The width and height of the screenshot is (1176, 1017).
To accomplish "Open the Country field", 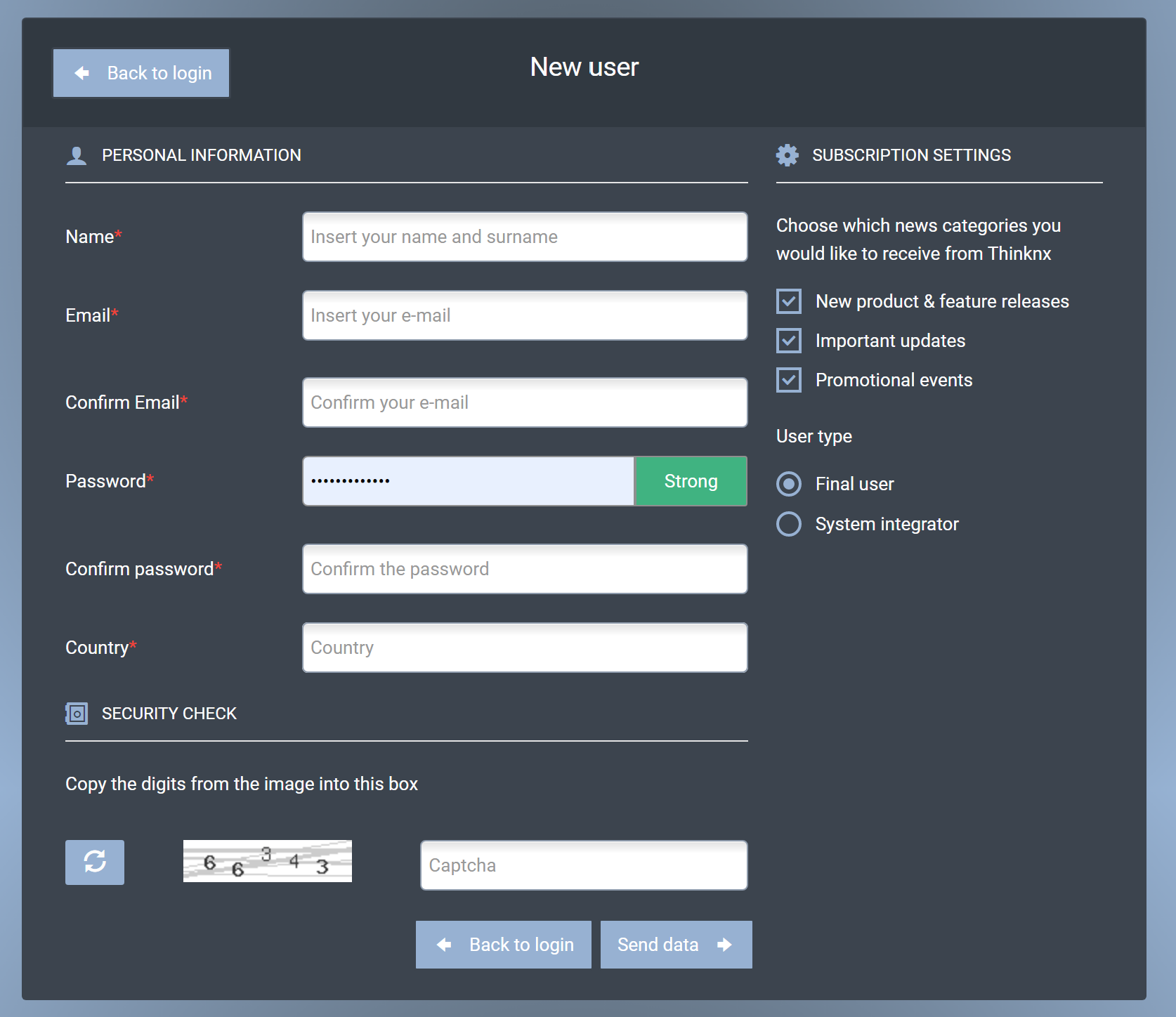I will [x=525, y=648].
